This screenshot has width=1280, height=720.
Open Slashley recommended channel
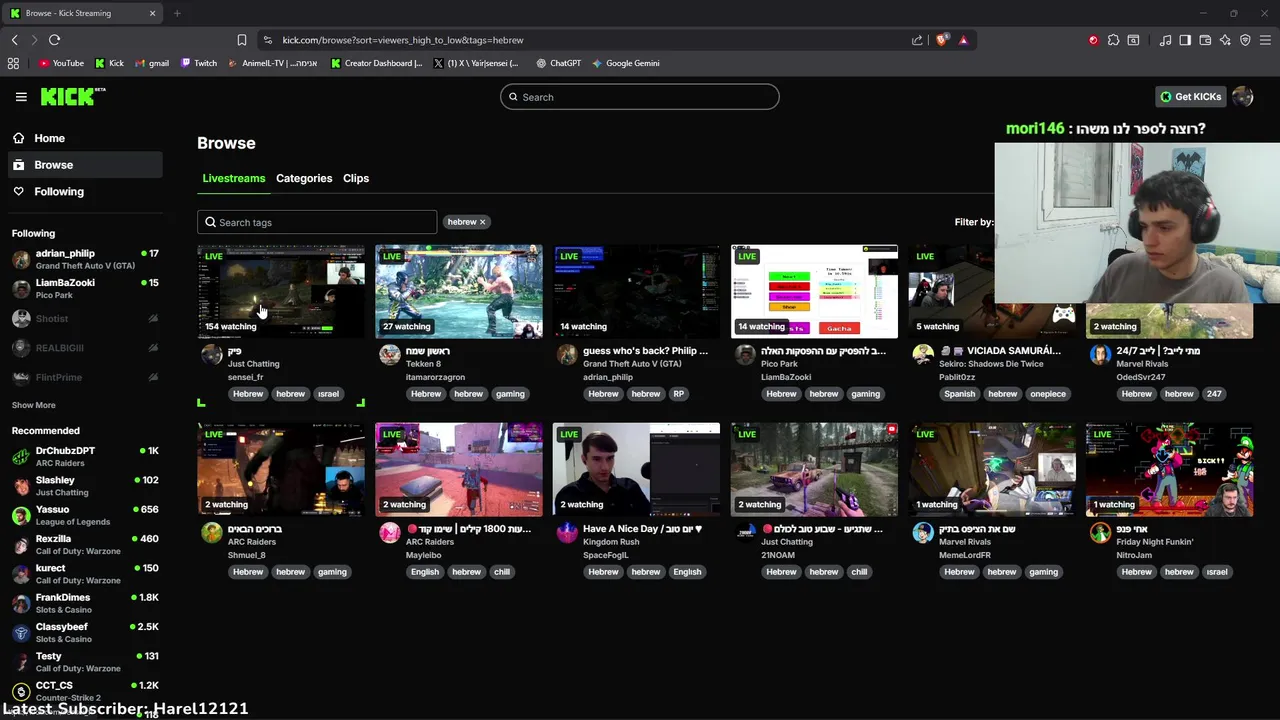click(85, 486)
